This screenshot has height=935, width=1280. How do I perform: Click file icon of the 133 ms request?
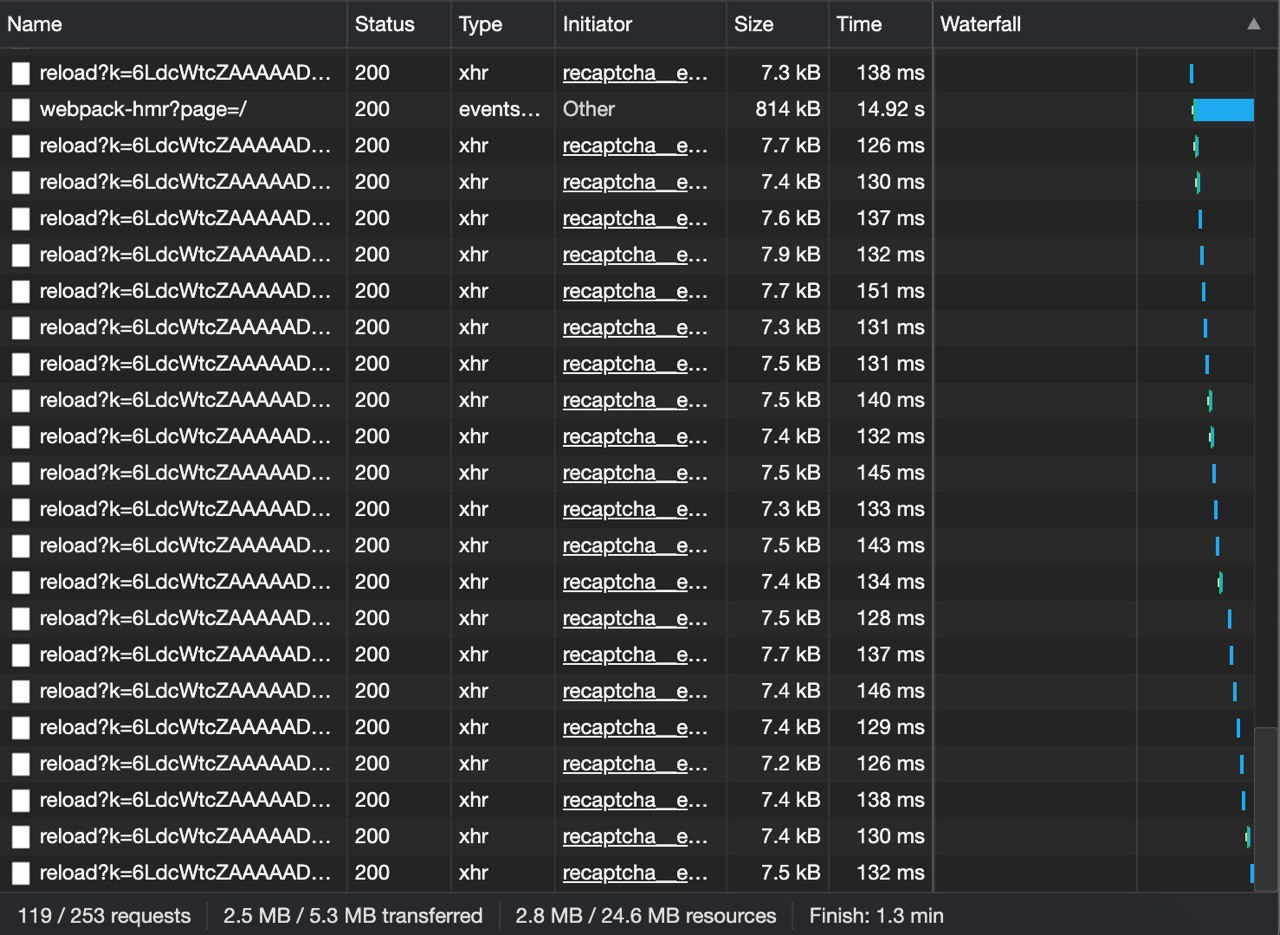(21, 509)
